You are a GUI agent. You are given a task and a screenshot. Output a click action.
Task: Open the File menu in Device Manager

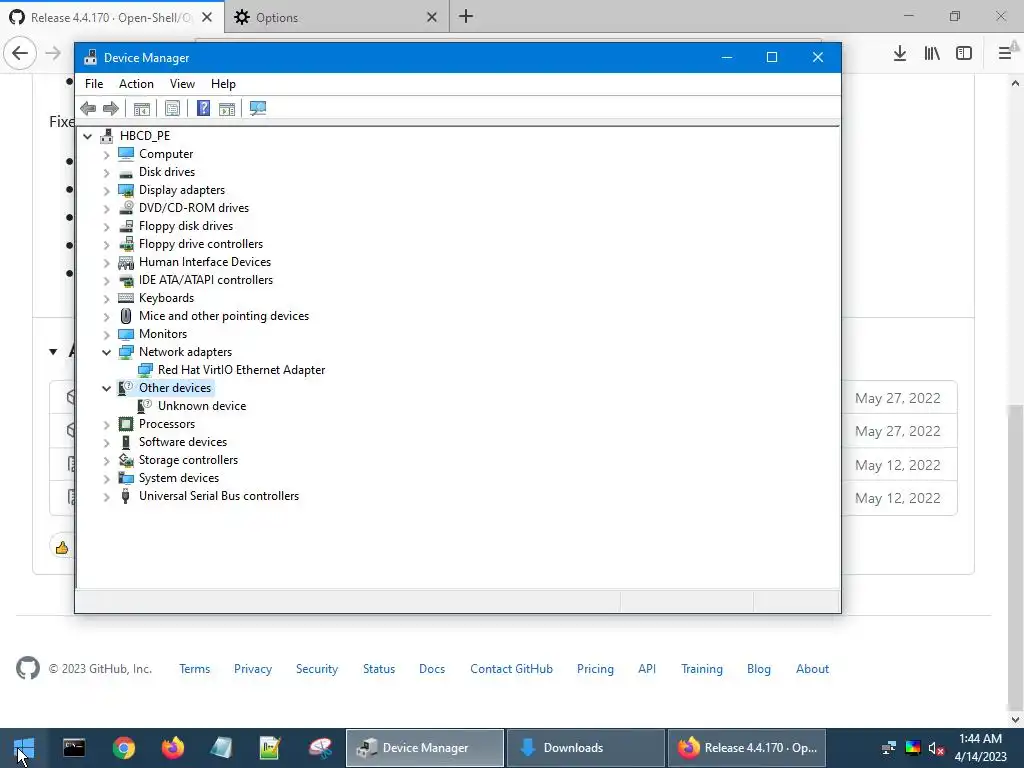click(x=94, y=84)
